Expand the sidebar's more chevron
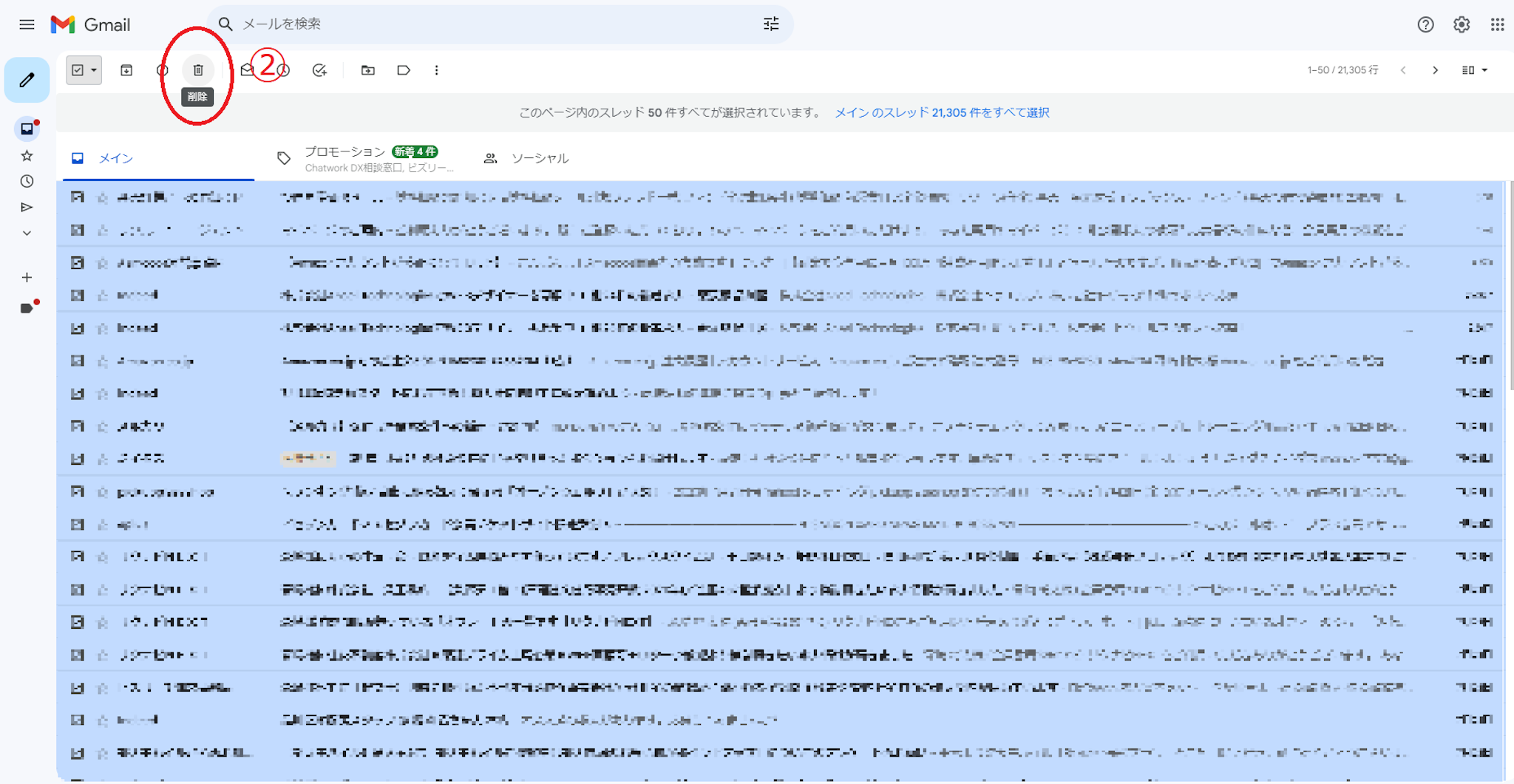 coord(27,233)
